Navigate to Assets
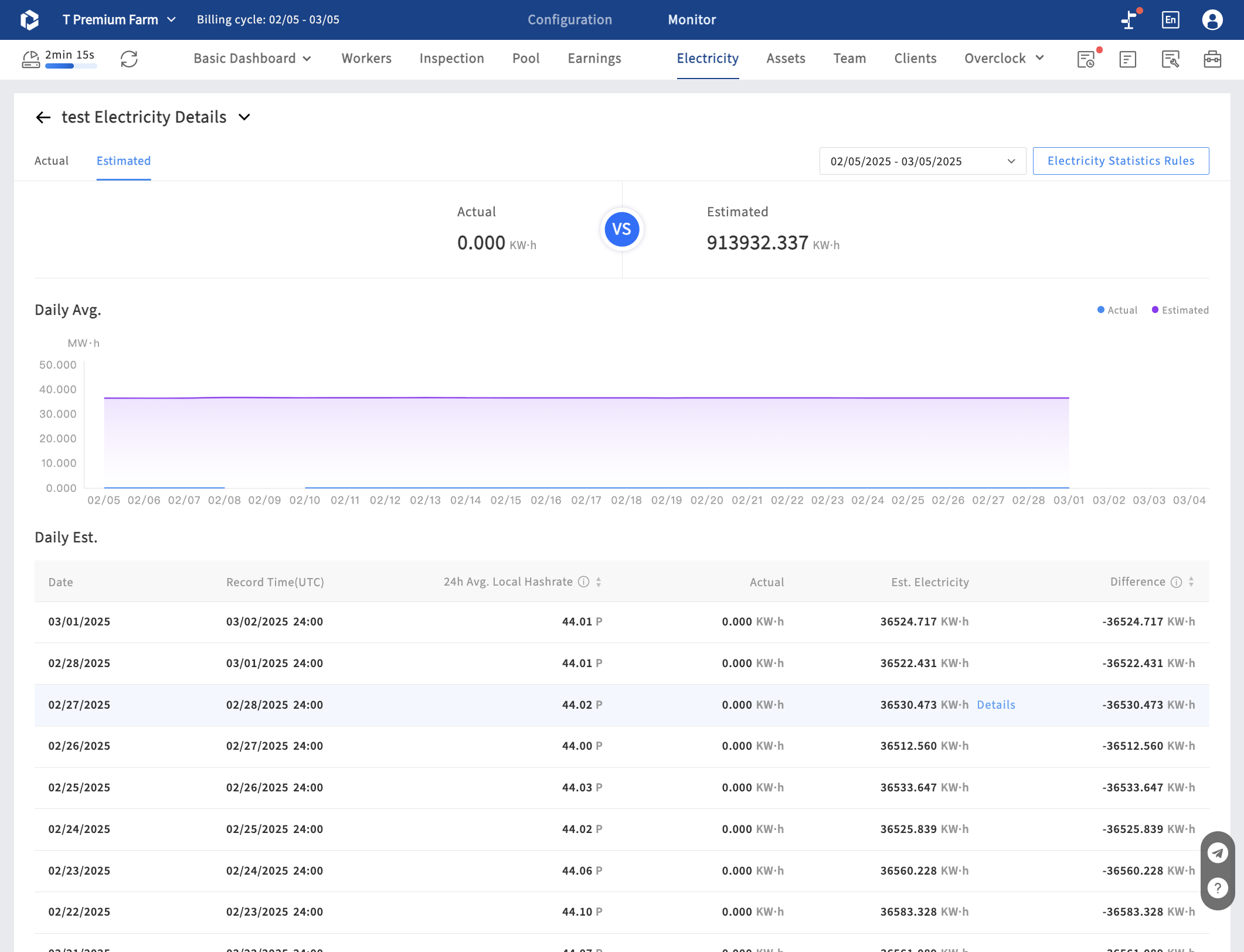This screenshot has height=952, width=1244. click(x=786, y=59)
